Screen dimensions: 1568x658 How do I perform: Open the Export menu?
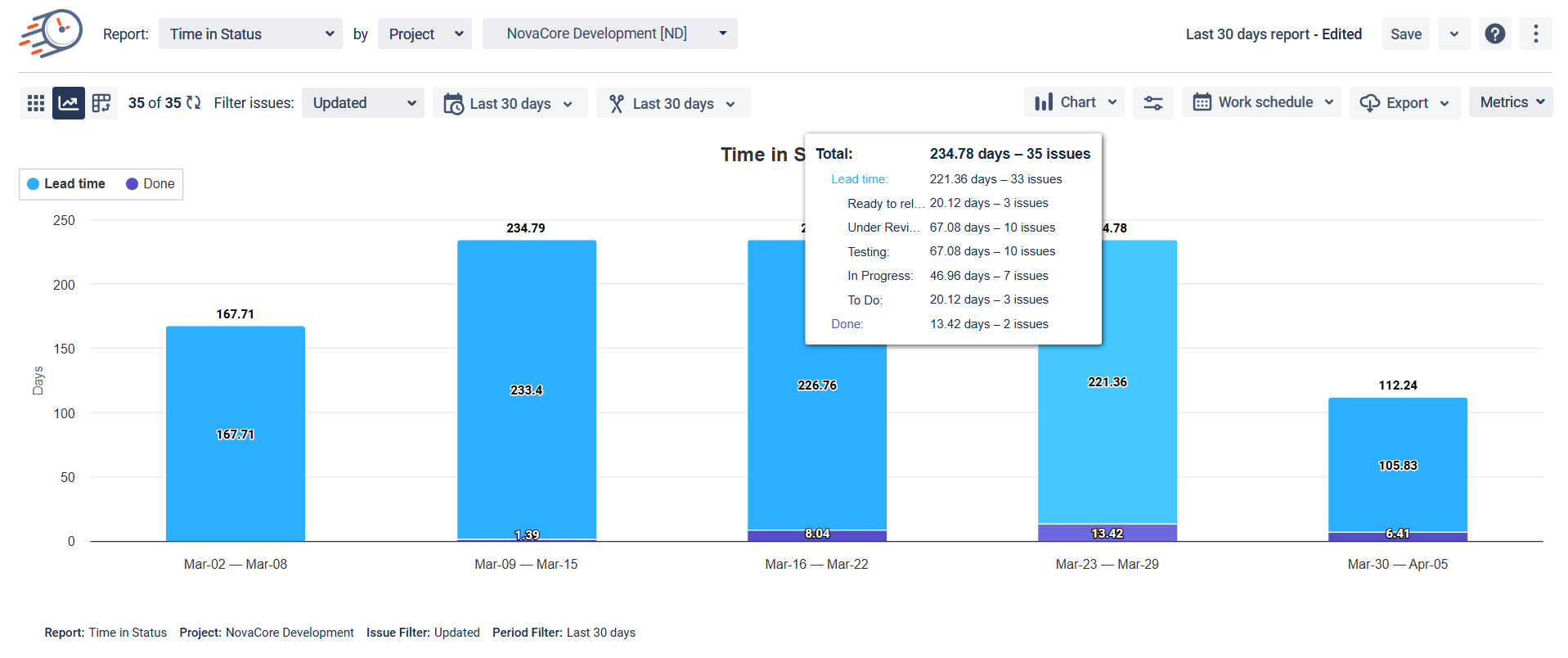click(x=1404, y=103)
